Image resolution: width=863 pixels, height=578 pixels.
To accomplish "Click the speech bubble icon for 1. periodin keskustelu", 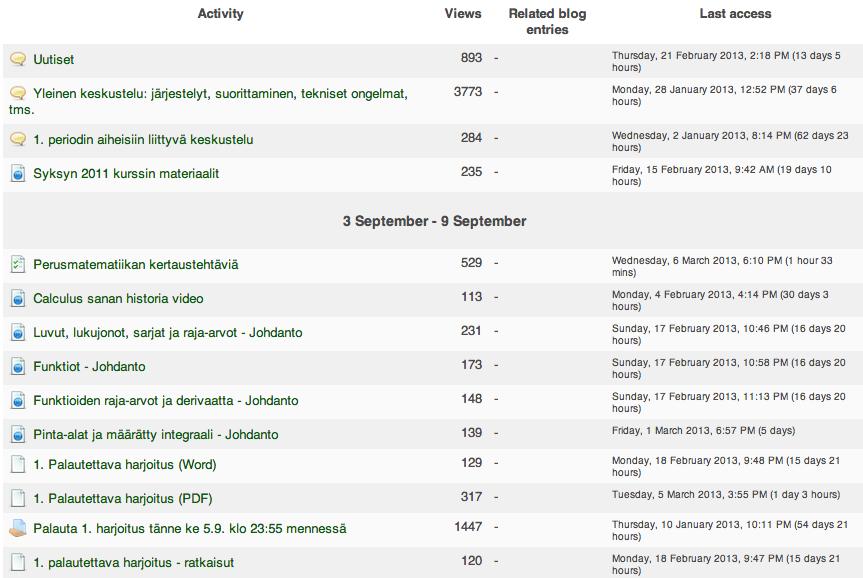I will tap(18, 139).
